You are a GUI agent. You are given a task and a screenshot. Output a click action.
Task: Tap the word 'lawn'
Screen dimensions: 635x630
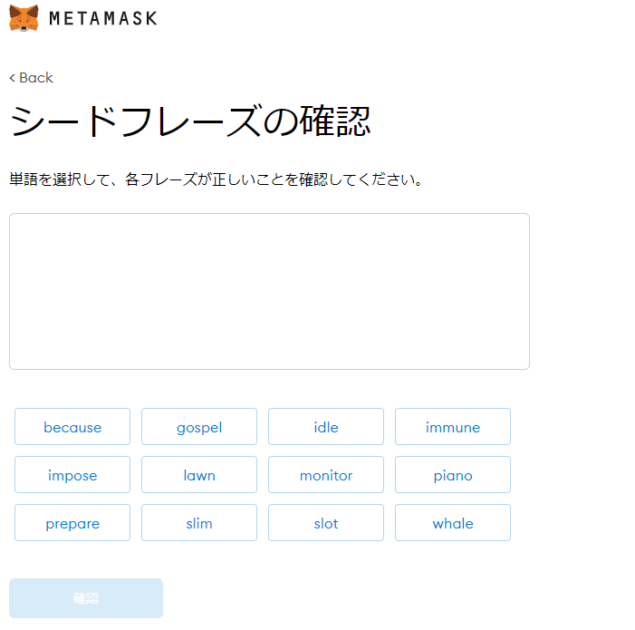tap(199, 475)
